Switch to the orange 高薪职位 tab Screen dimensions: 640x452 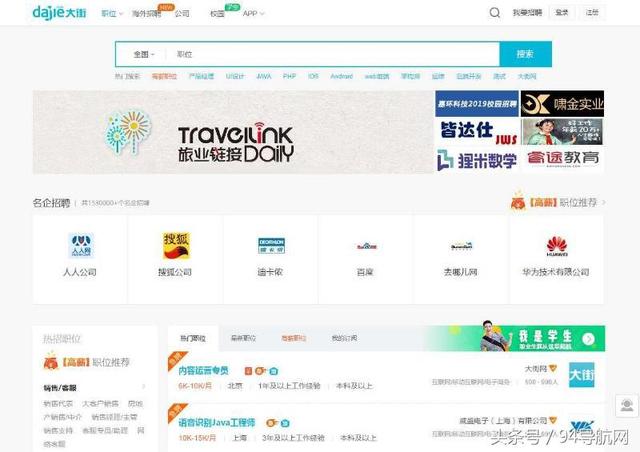pyautogui.click(x=293, y=338)
